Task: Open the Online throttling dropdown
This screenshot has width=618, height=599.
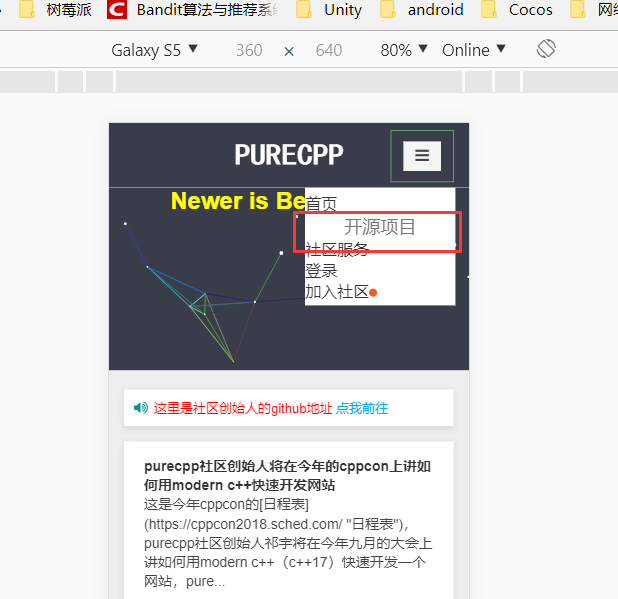Action: click(x=473, y=50)
